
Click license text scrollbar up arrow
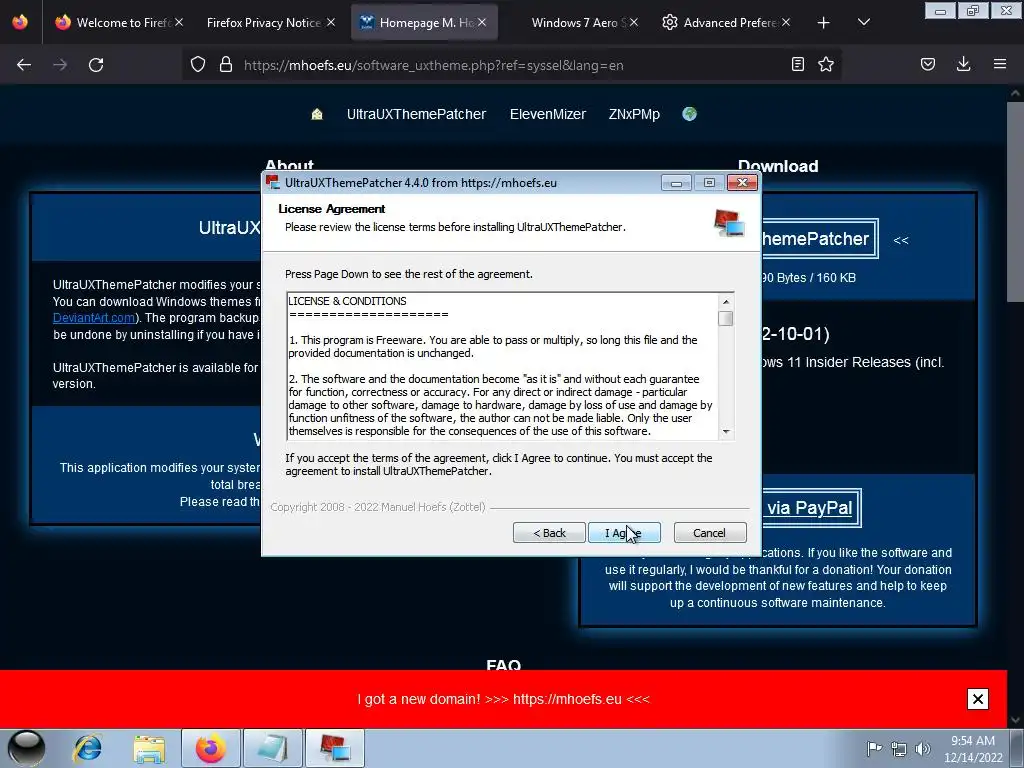click(x=725, y=301)
